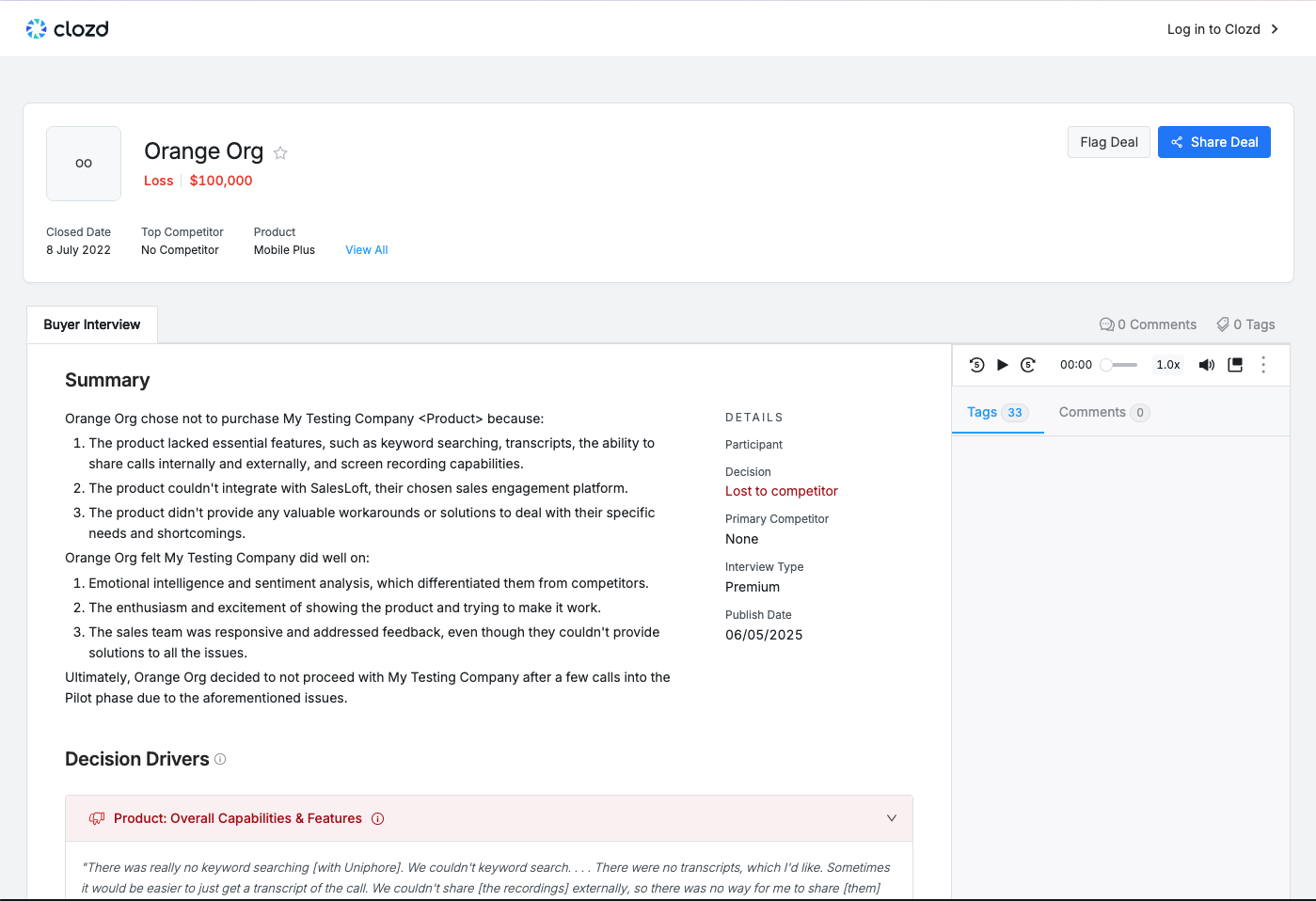Viewport: 1316px width, 901px height.
Task: Click the Primary Competitor value None
Action: coord(742,539)
